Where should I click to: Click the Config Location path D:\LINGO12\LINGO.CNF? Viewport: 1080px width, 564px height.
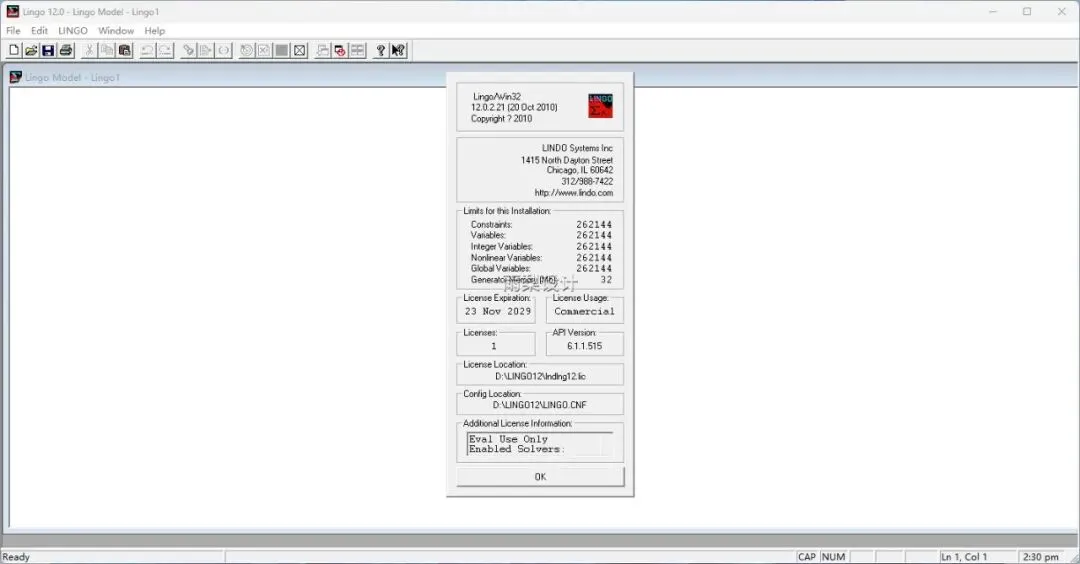coord(540,405)
